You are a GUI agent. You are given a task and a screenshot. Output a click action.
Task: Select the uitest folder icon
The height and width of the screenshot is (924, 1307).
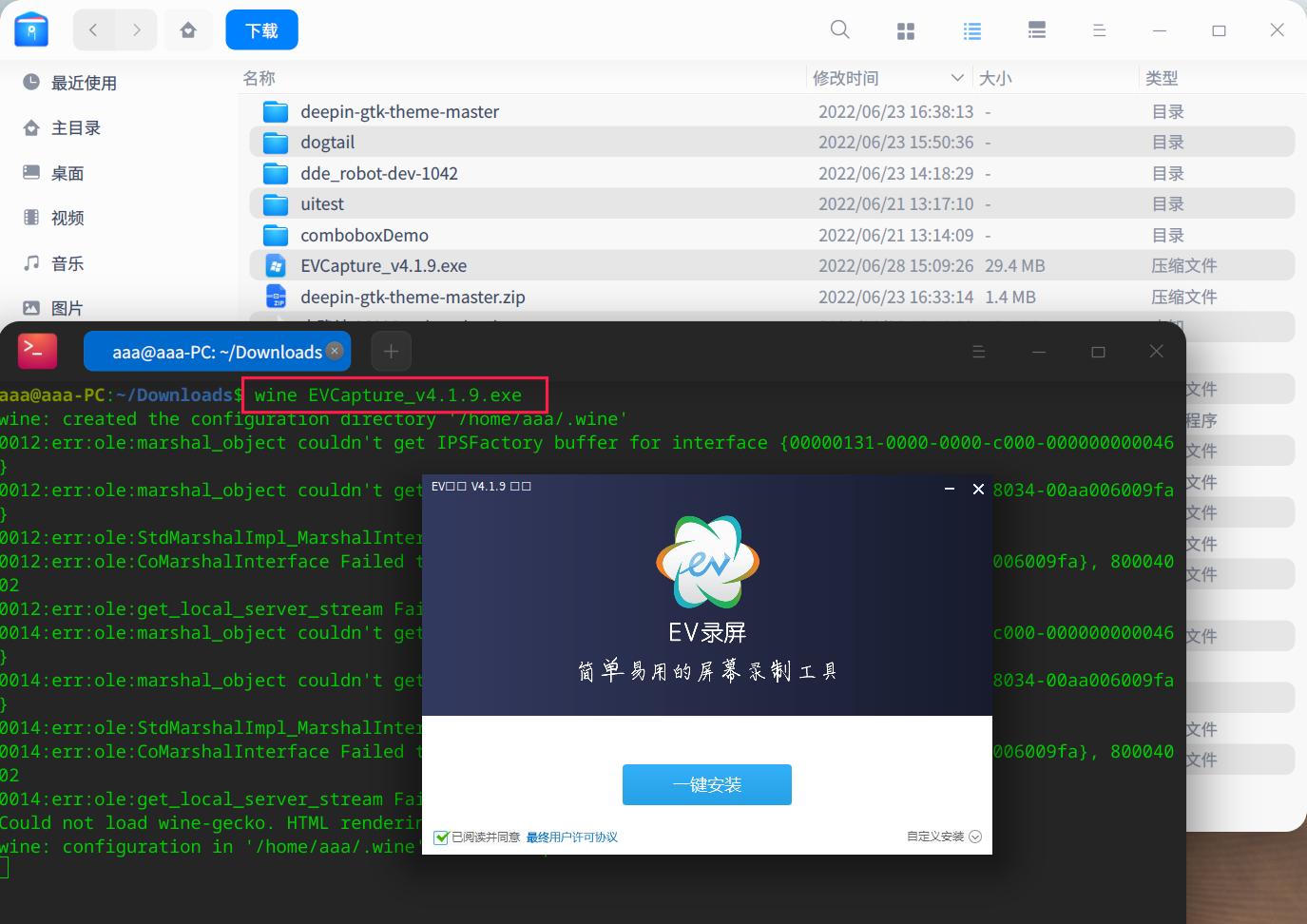(276, 204)
